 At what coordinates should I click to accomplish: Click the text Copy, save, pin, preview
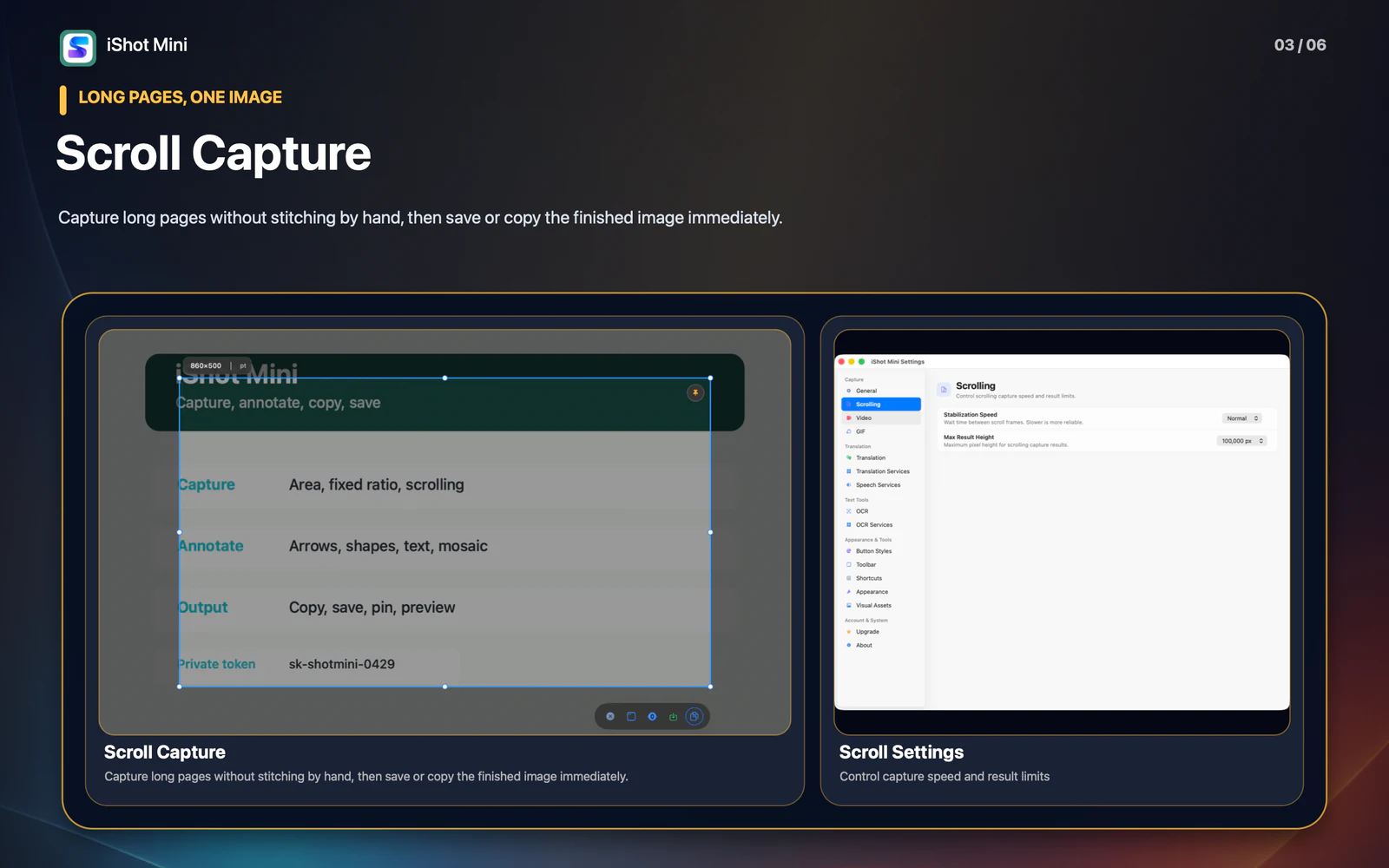[x=372, y=608]
